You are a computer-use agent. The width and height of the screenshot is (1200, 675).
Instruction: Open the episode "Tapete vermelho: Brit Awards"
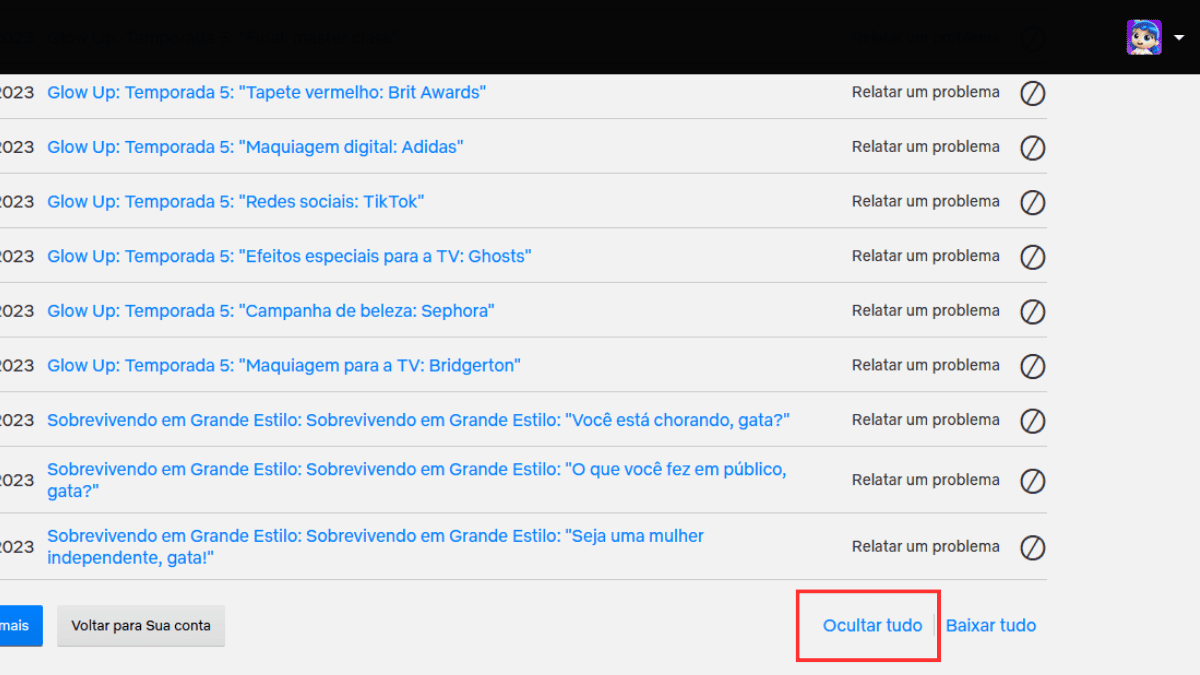266,92
